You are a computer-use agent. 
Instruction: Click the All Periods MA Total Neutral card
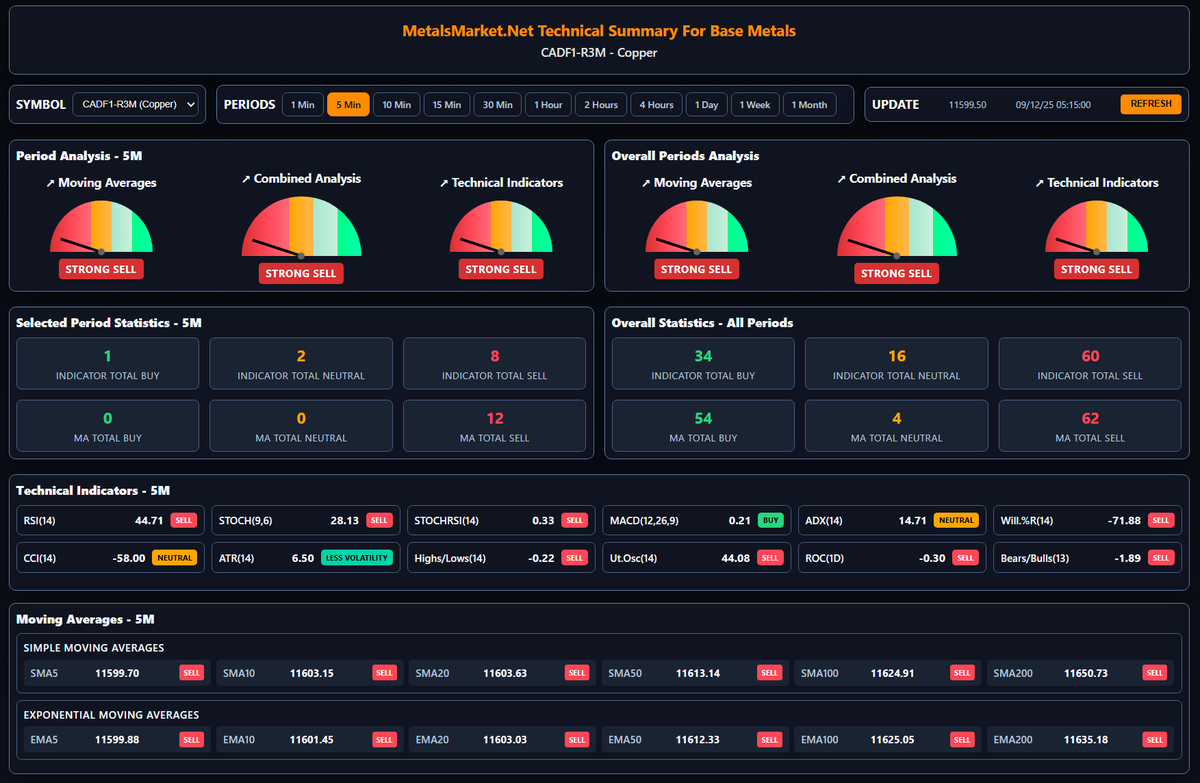(x=897, y=425)
